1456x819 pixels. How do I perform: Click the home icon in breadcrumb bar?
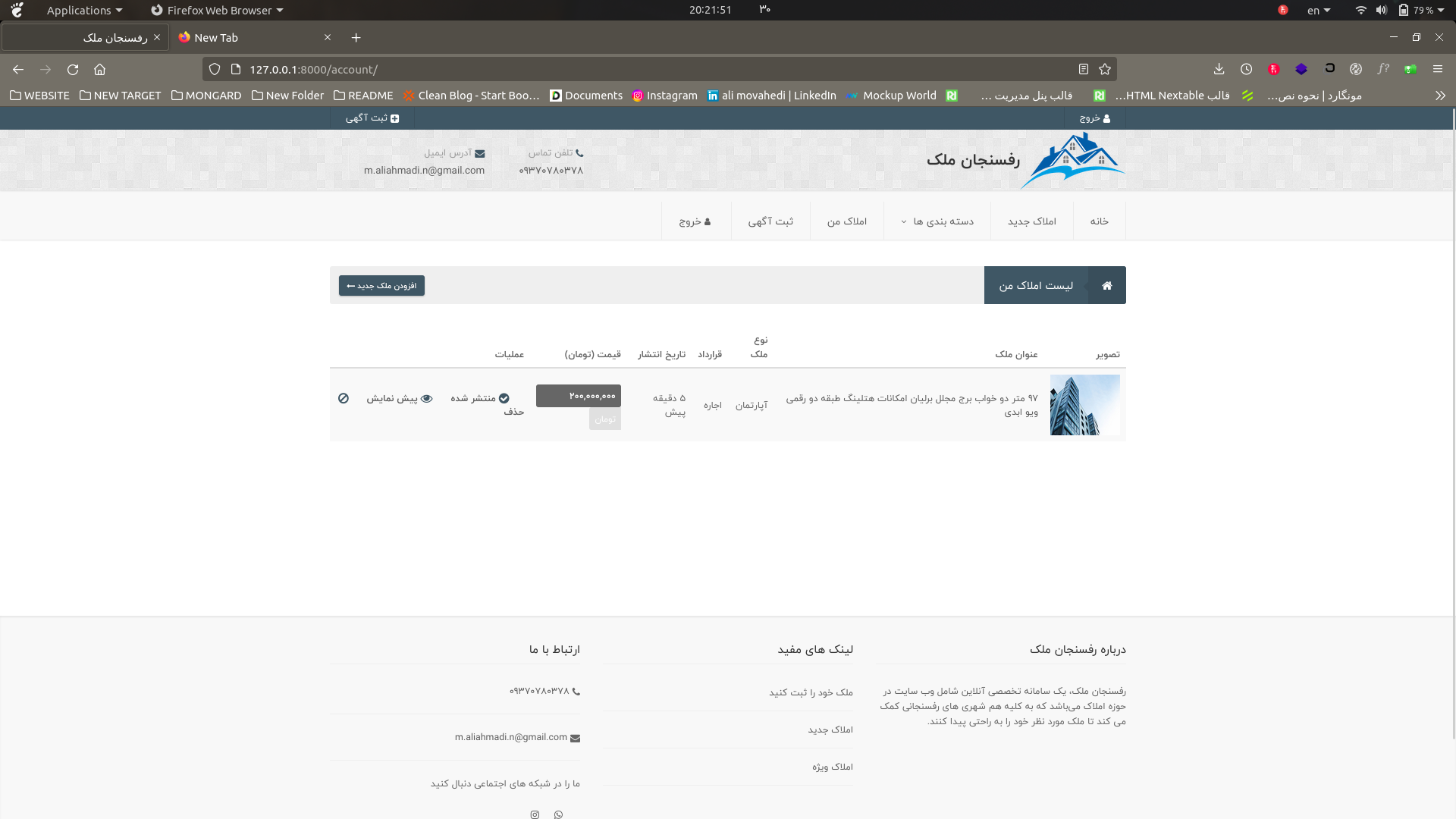coord(1106,285)
